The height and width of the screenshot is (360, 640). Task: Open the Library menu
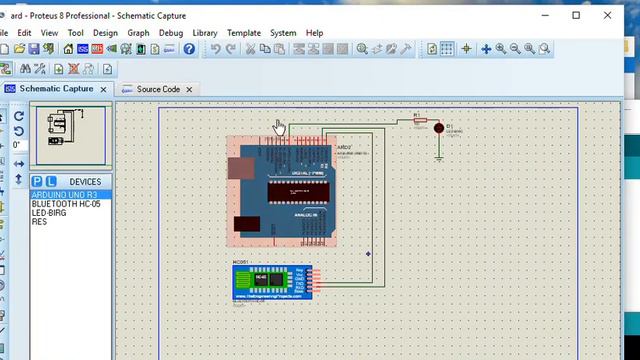point(204,33)
